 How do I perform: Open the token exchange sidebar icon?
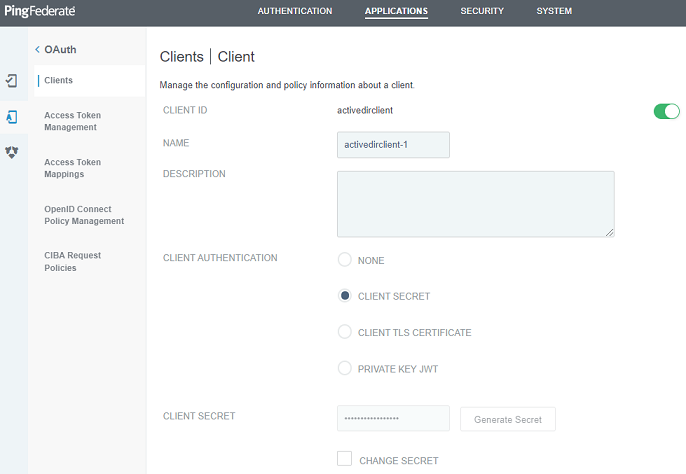(x=11, y=152)
